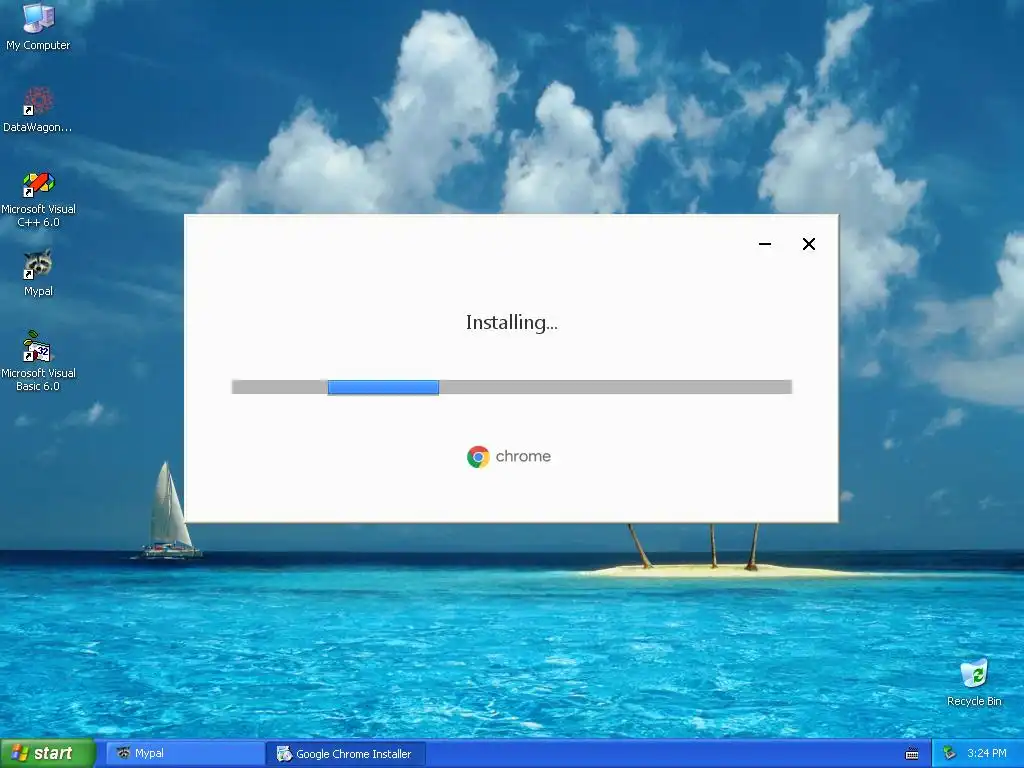The image size is (1024, 768).
Task: Select the Recycle Bin icon
Action: (974, 682)
